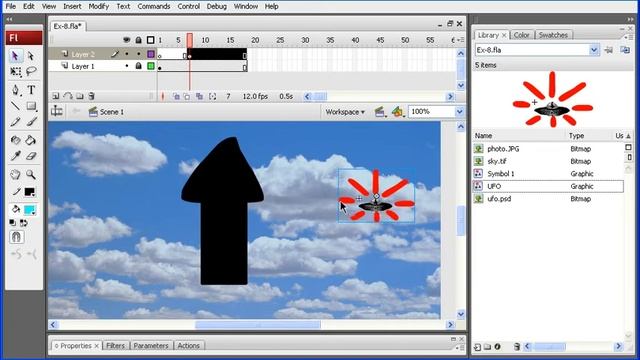
Task: Switch to the Swatches tab
Action: point(553,35)
